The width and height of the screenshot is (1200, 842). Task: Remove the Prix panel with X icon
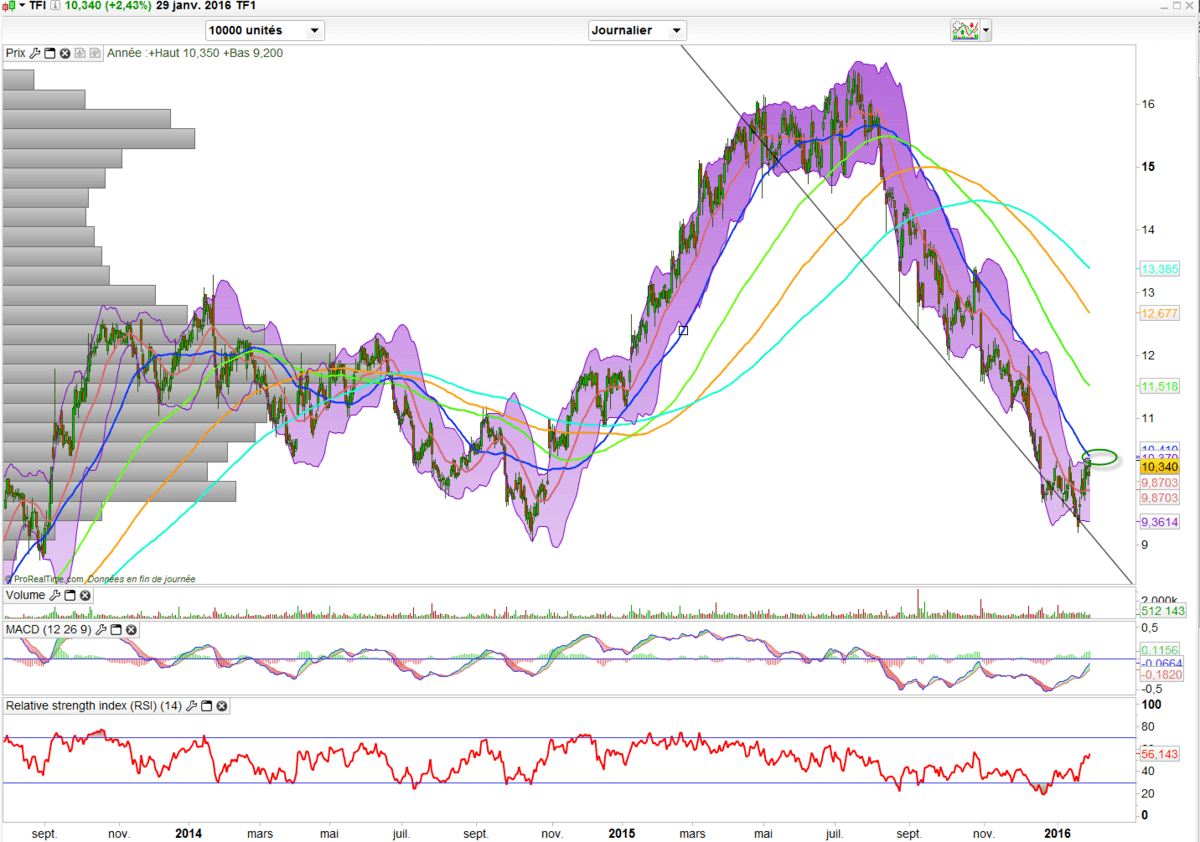coord(65,53)
